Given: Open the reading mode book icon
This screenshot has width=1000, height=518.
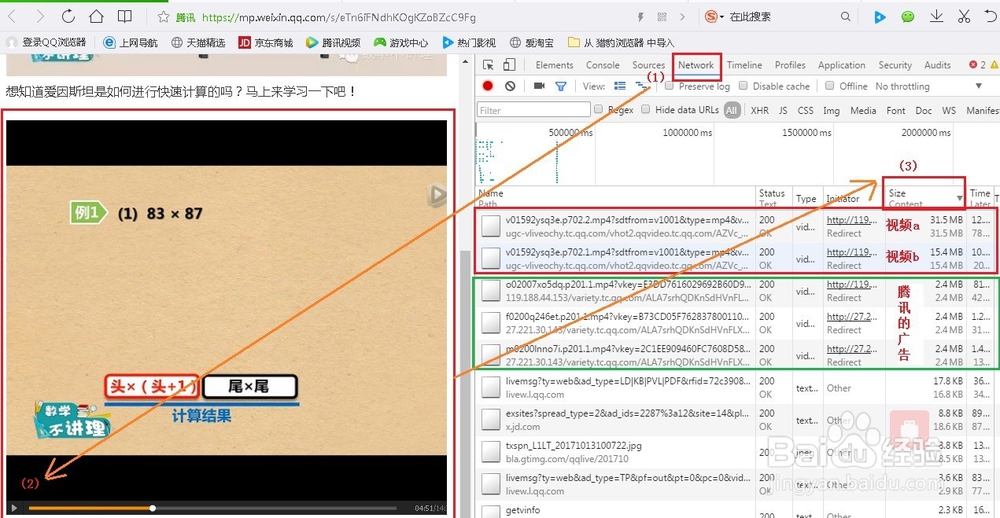Looking at the screenshot, I should pyautogui.click(x=125, y=17).
